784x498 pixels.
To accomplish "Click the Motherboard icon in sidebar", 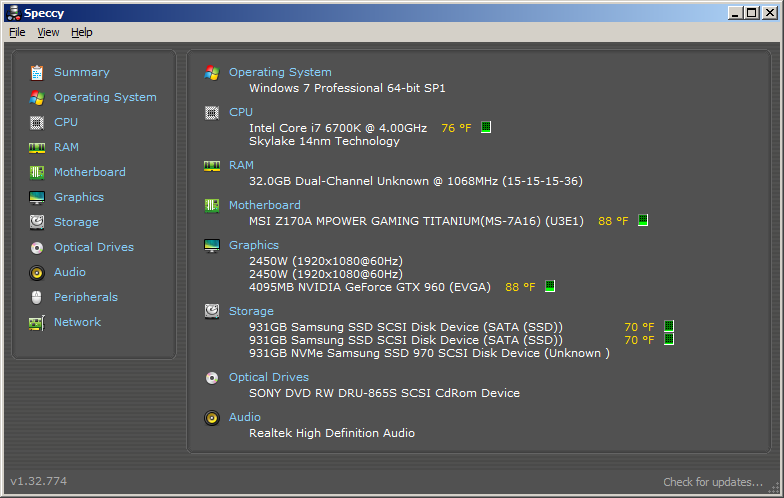I will point(37,172).
